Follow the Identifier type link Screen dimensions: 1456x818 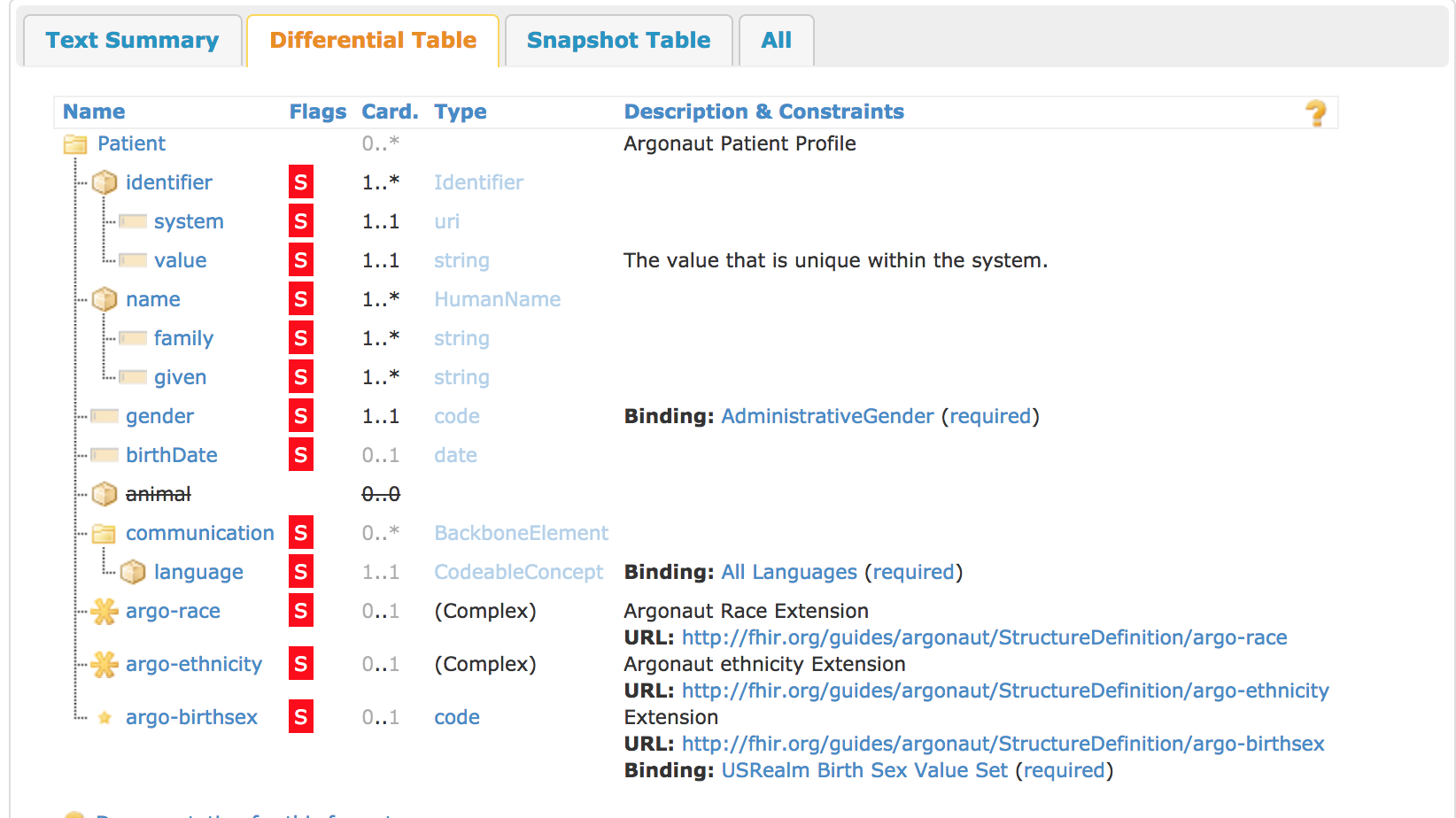(x=478, y=182)
